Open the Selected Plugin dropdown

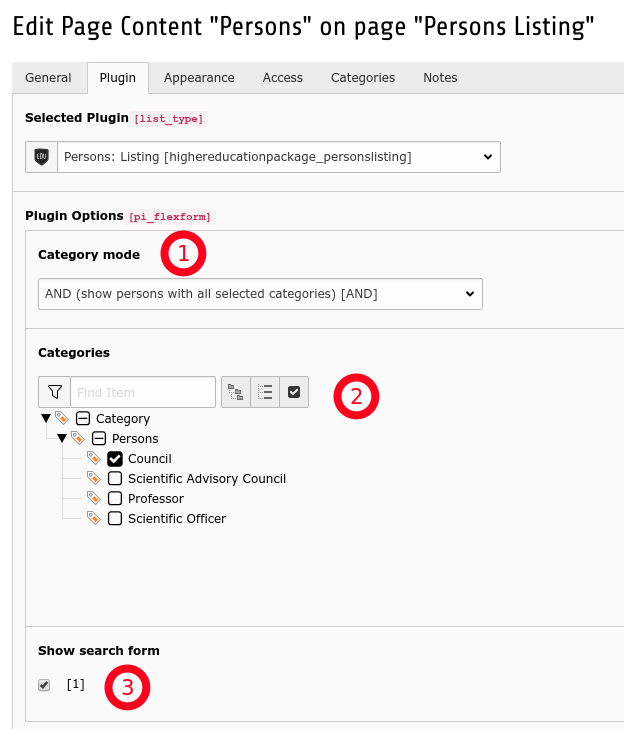pyautogui.click(x=278, y=157)
